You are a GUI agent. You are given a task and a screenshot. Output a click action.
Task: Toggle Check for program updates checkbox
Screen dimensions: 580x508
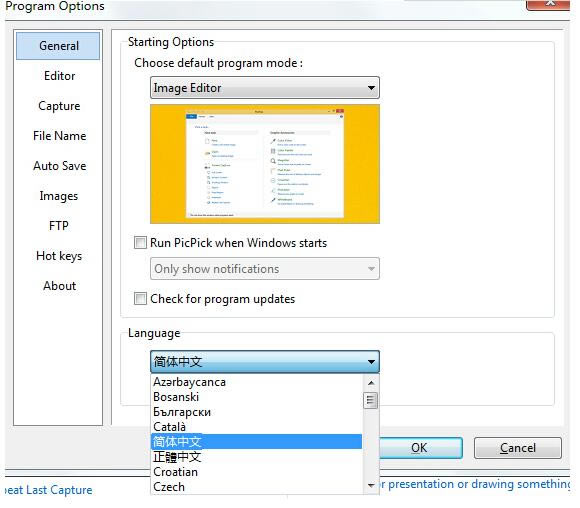140,298
